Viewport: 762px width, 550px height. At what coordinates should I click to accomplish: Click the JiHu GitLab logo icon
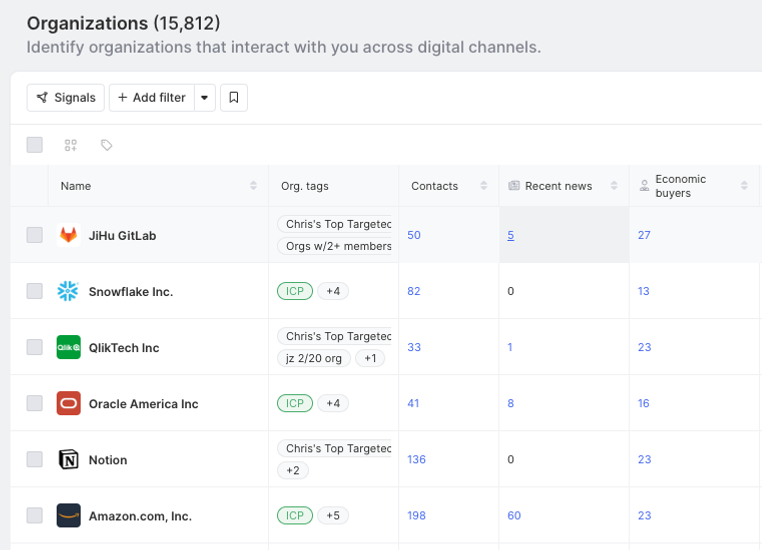pos(68,235)
